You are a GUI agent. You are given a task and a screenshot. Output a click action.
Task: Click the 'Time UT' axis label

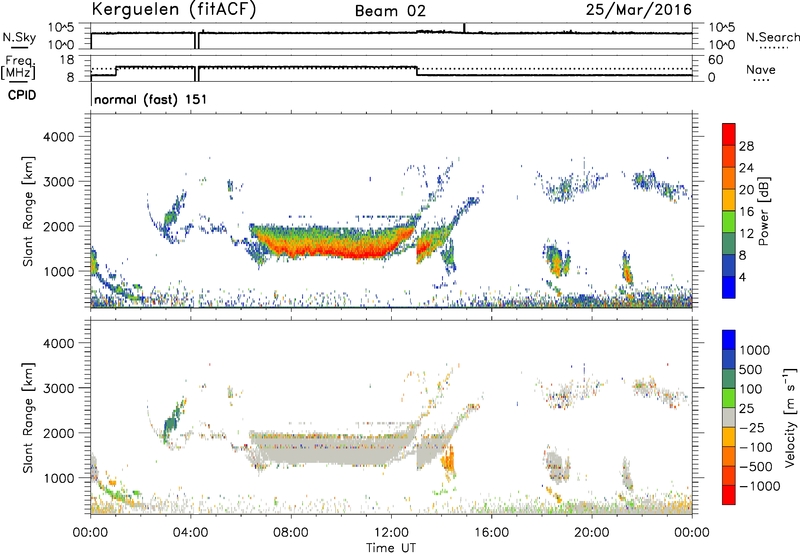point(391,548)
